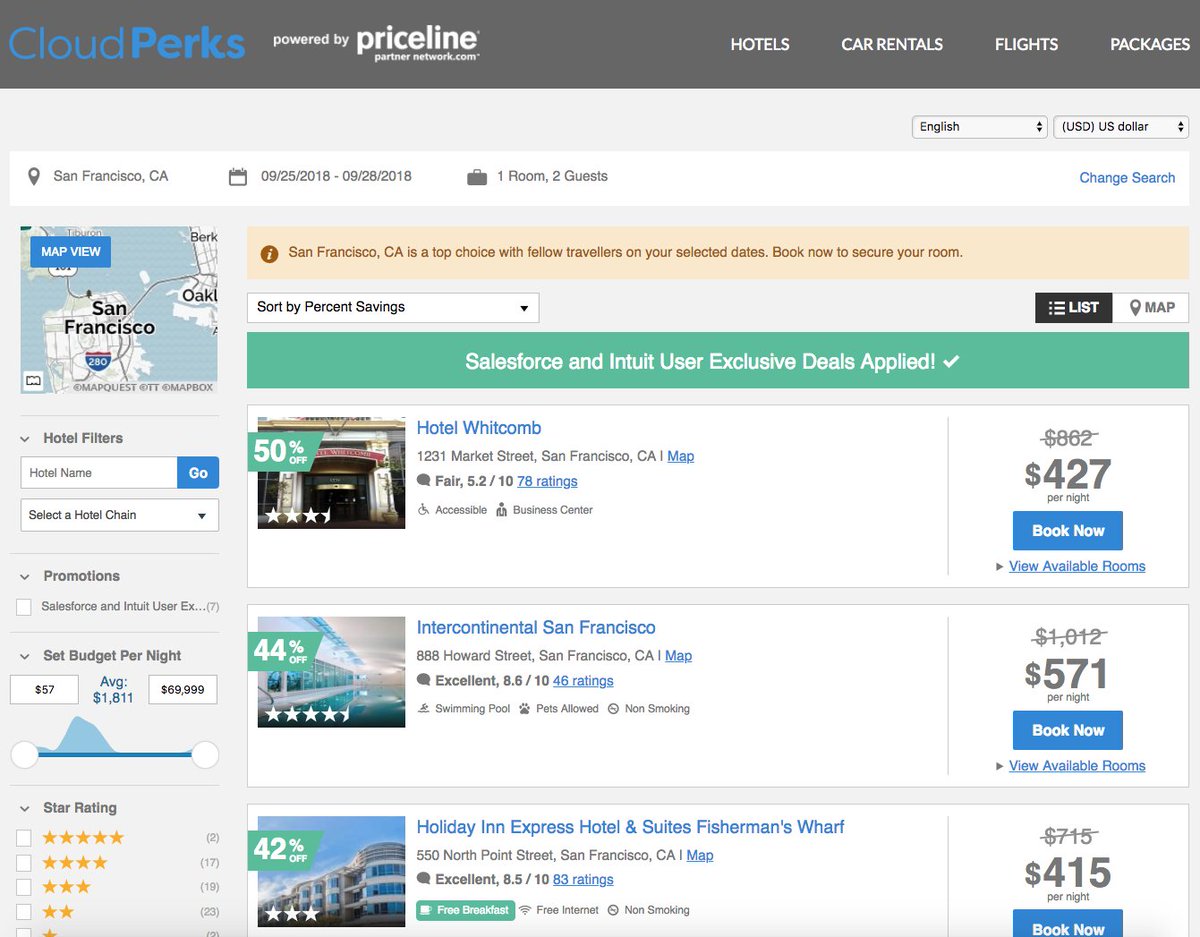Open the (USD) US dollar currency dropdown
Image resolution: width=1200 pixels, height=937 pixels.
[1121, 127]
